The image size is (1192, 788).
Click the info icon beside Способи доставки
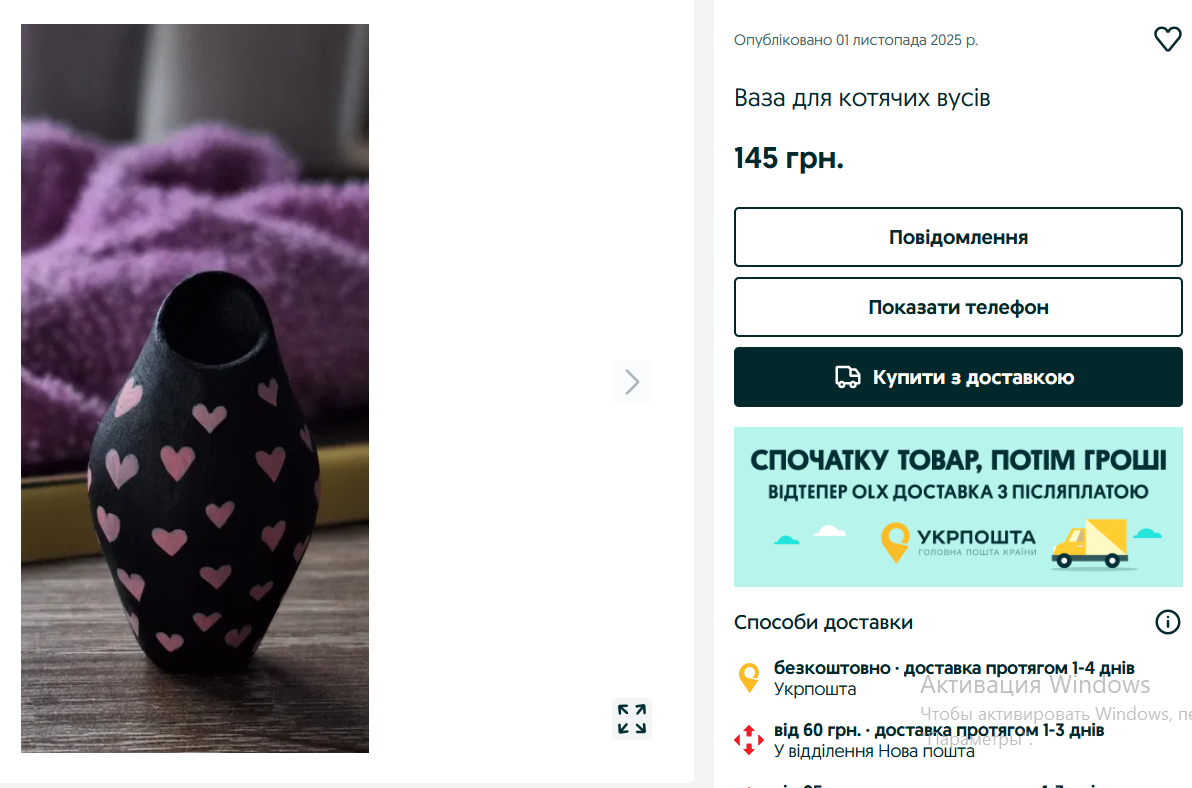coord(1167,622)
